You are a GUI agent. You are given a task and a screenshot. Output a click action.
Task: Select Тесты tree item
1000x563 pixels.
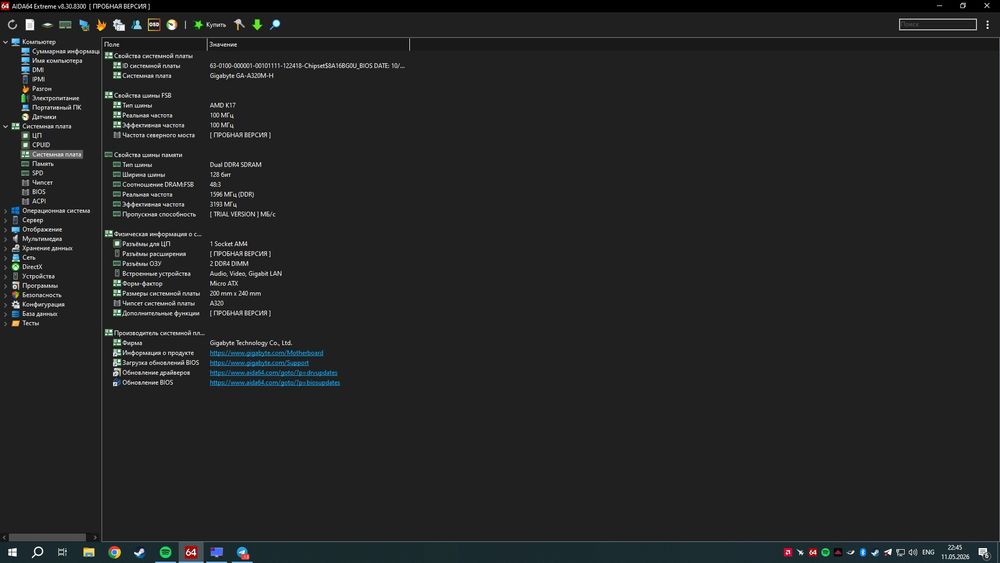coord(31,323)
